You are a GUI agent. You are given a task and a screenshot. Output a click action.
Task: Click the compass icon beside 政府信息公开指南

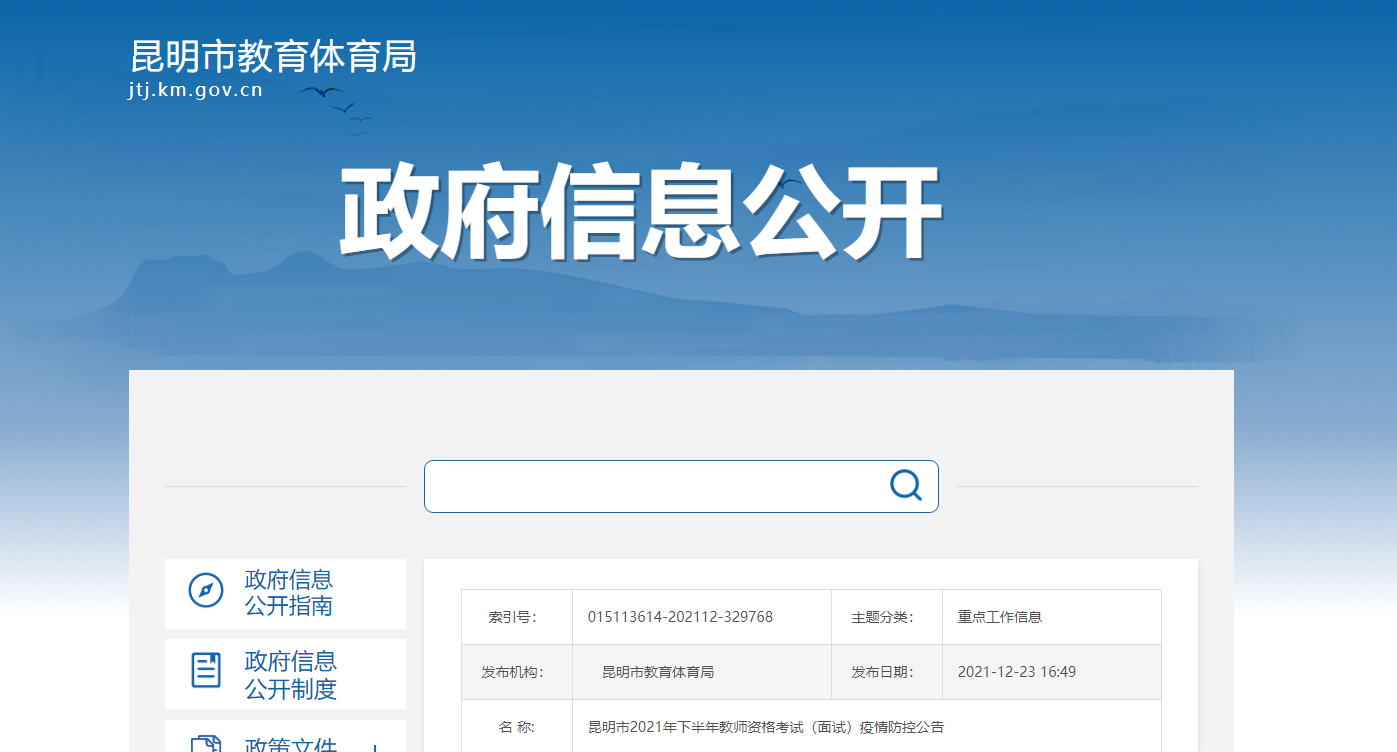[206, 590]
